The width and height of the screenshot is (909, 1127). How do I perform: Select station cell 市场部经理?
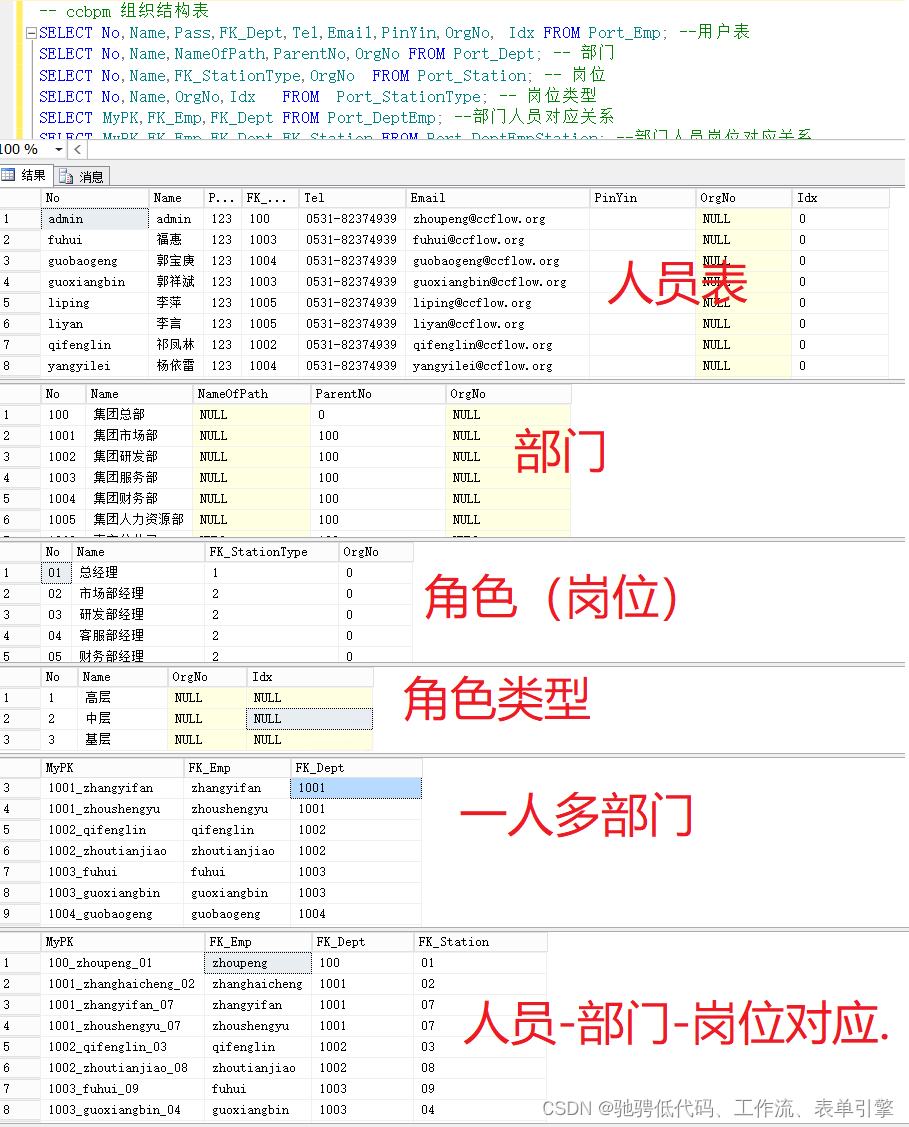coord(138,594)
